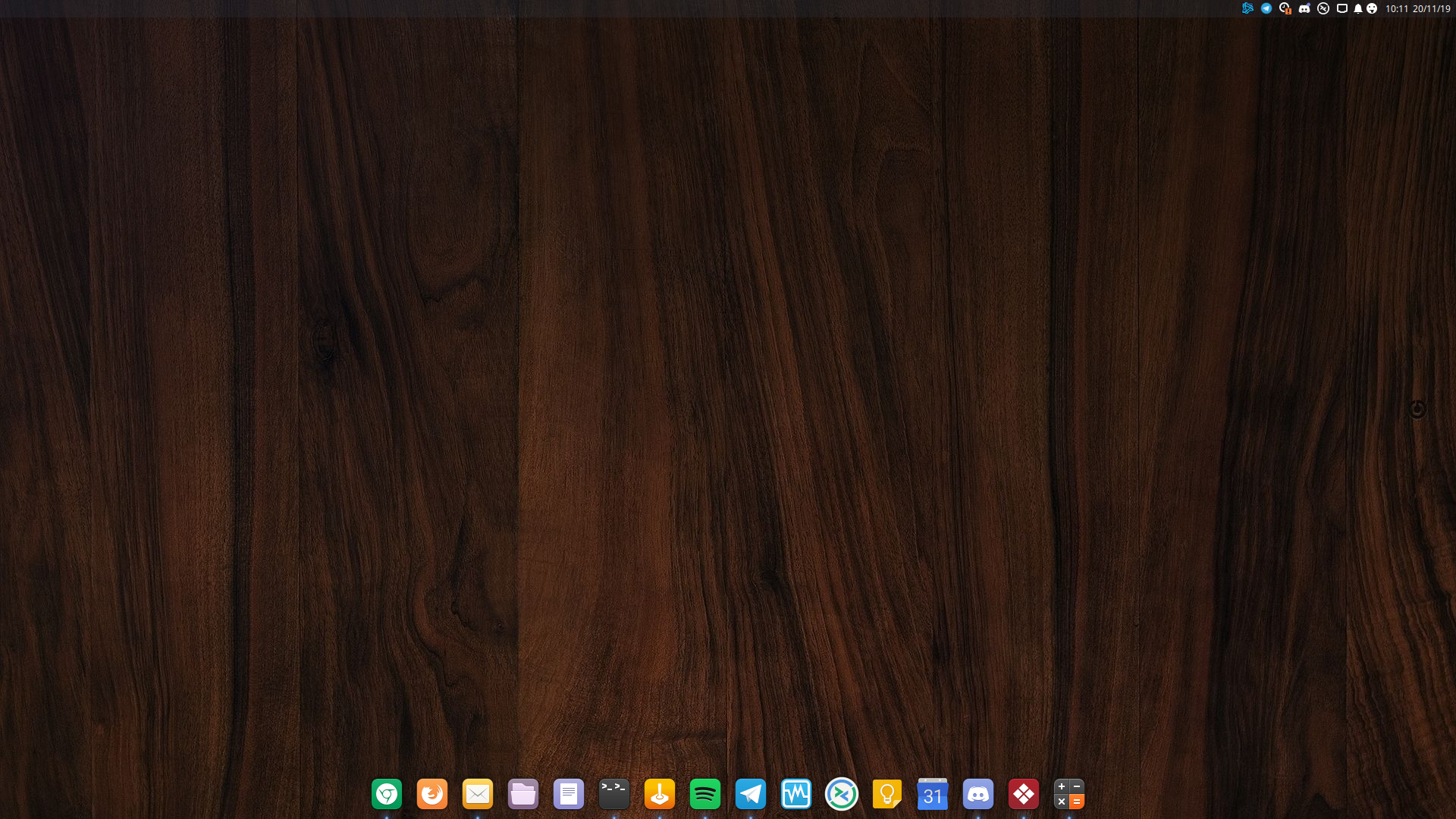Screen dimensions: 1456x819
Task: Open the clock with warning tray icon
Action: [x=1285, y=8]
